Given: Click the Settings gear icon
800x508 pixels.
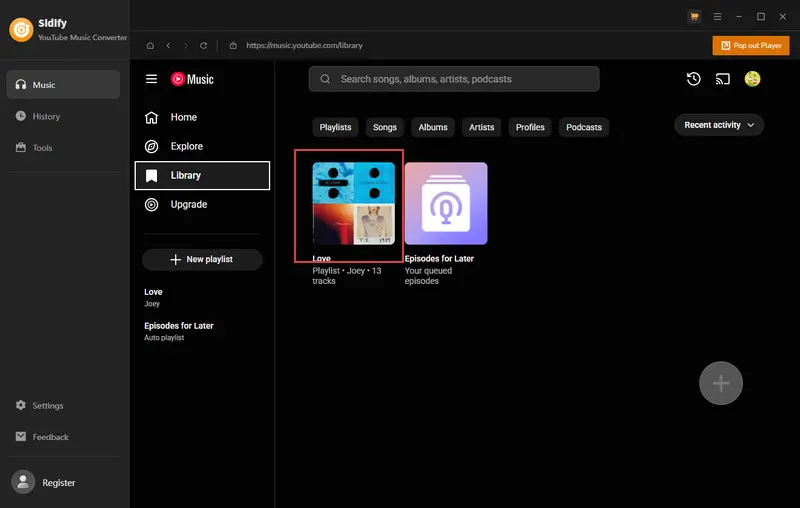Looking at the screenshot, I should click(20, 405).
